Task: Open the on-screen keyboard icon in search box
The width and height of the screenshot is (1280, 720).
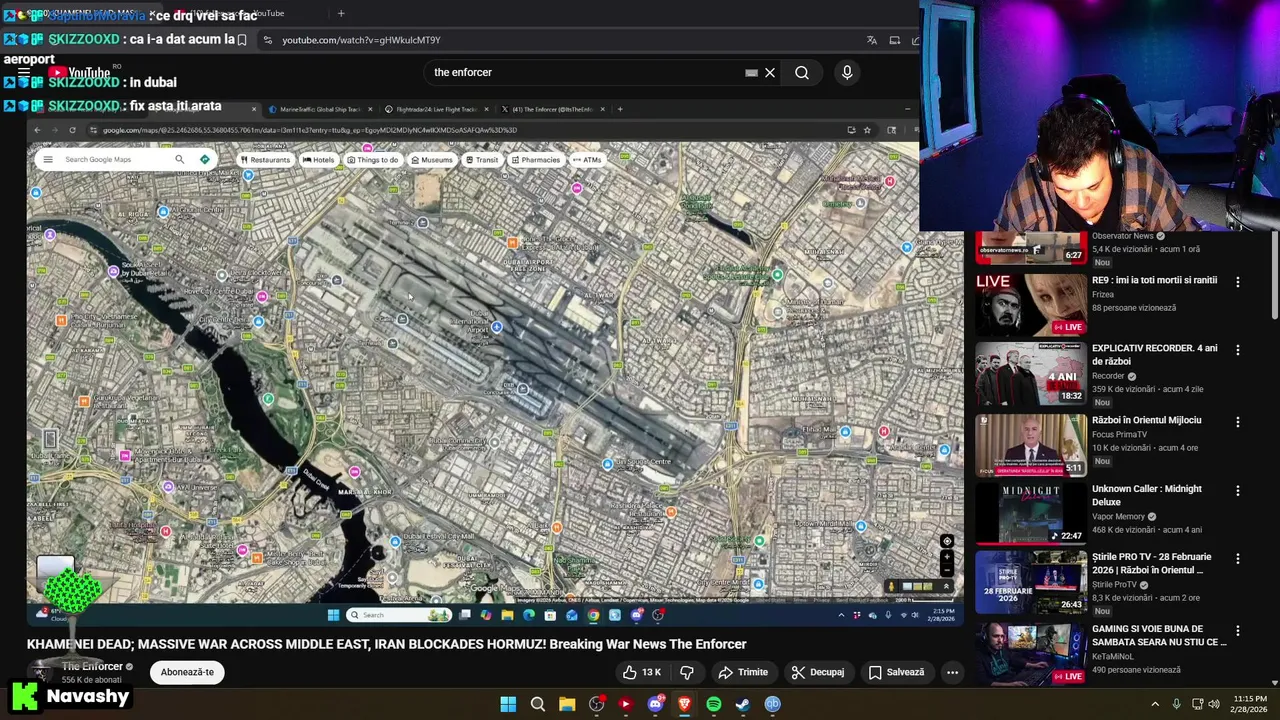Action: coord(751,72)
